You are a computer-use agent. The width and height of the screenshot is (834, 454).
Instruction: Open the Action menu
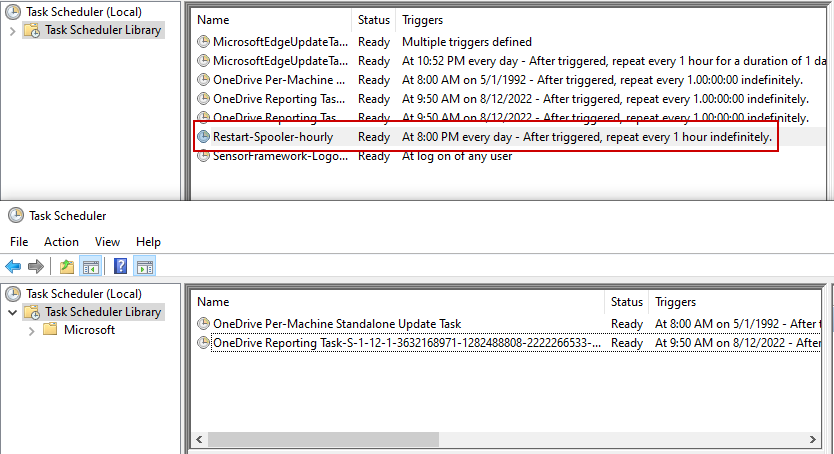point(61,242)
